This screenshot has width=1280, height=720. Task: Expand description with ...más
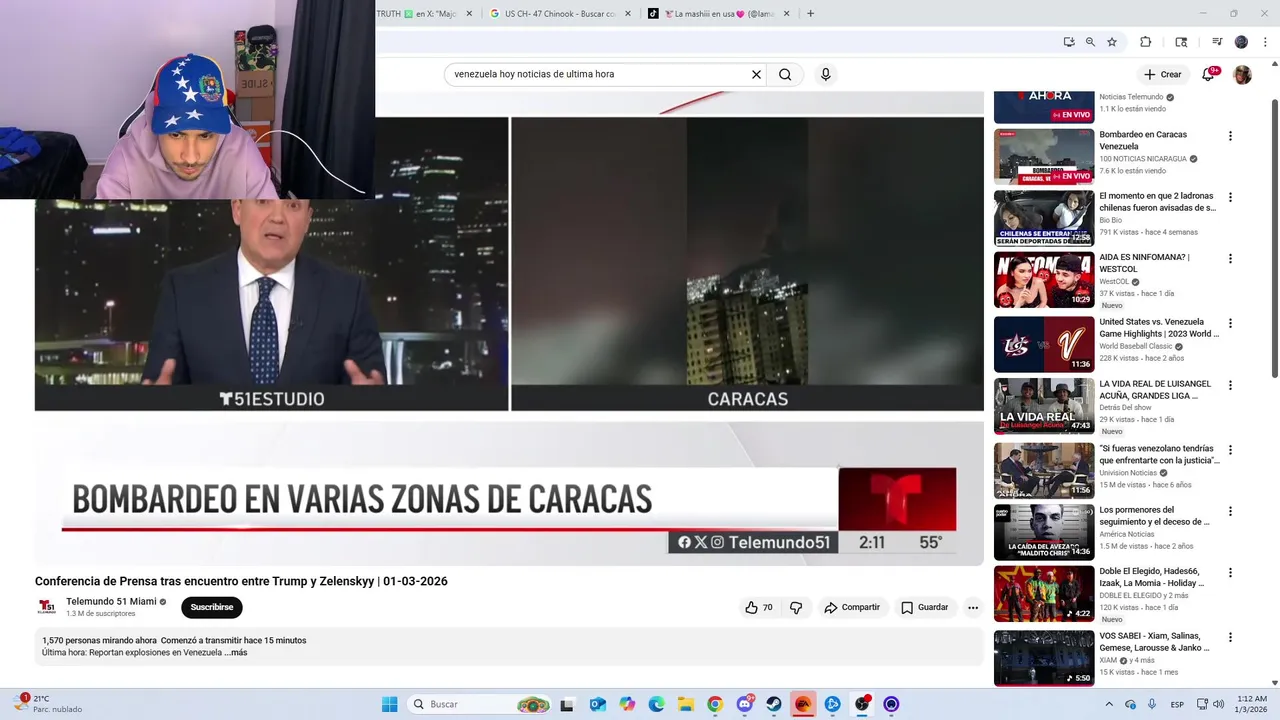[235, 652]
